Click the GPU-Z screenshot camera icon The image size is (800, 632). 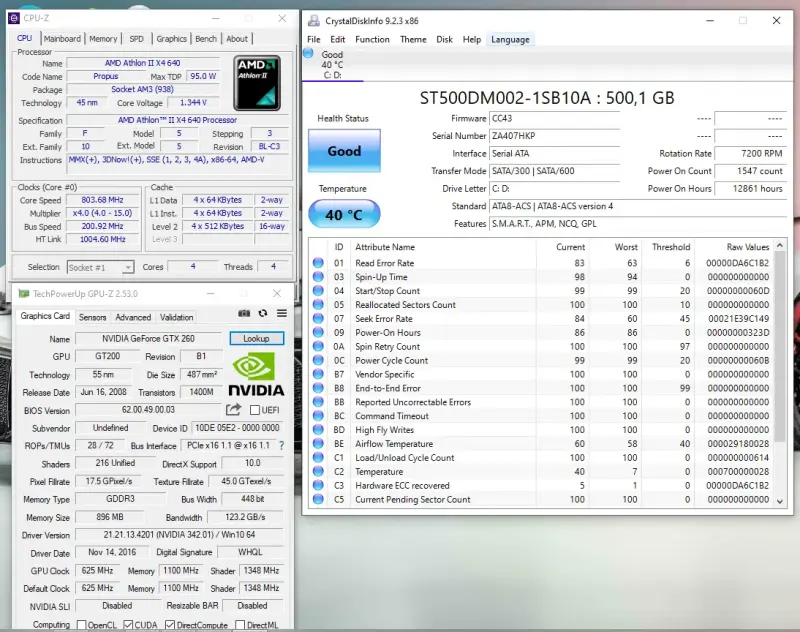[x=244, y=313]
